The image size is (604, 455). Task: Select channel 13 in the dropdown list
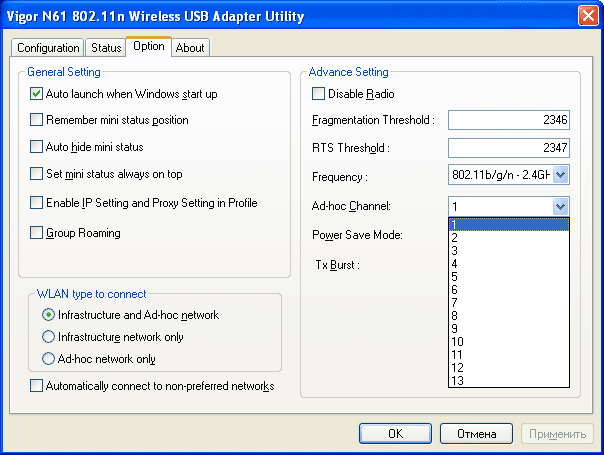coord(509,381)
